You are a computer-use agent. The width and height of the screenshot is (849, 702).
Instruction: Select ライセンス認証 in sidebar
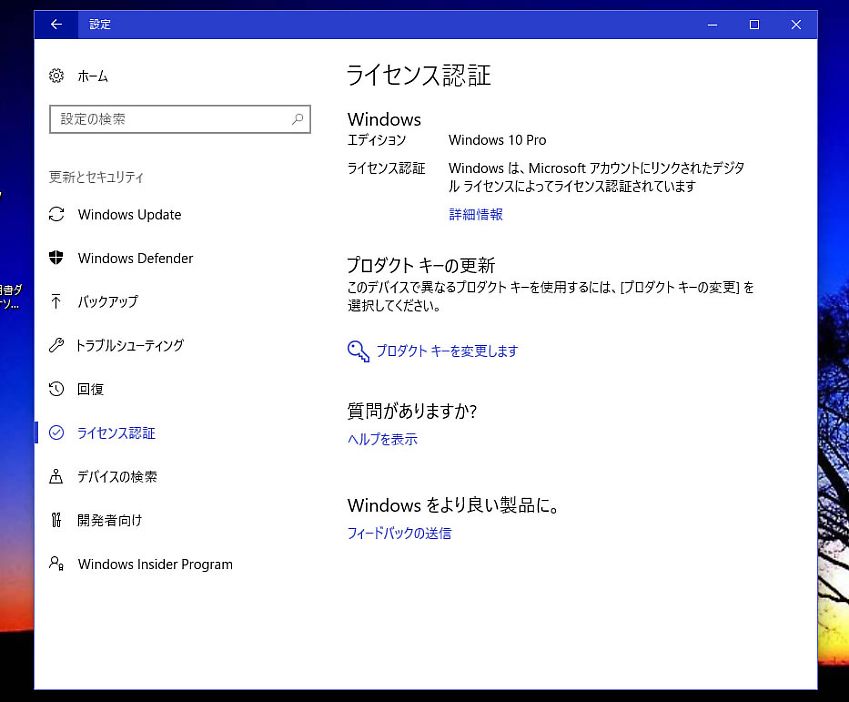tap(116, 433)
